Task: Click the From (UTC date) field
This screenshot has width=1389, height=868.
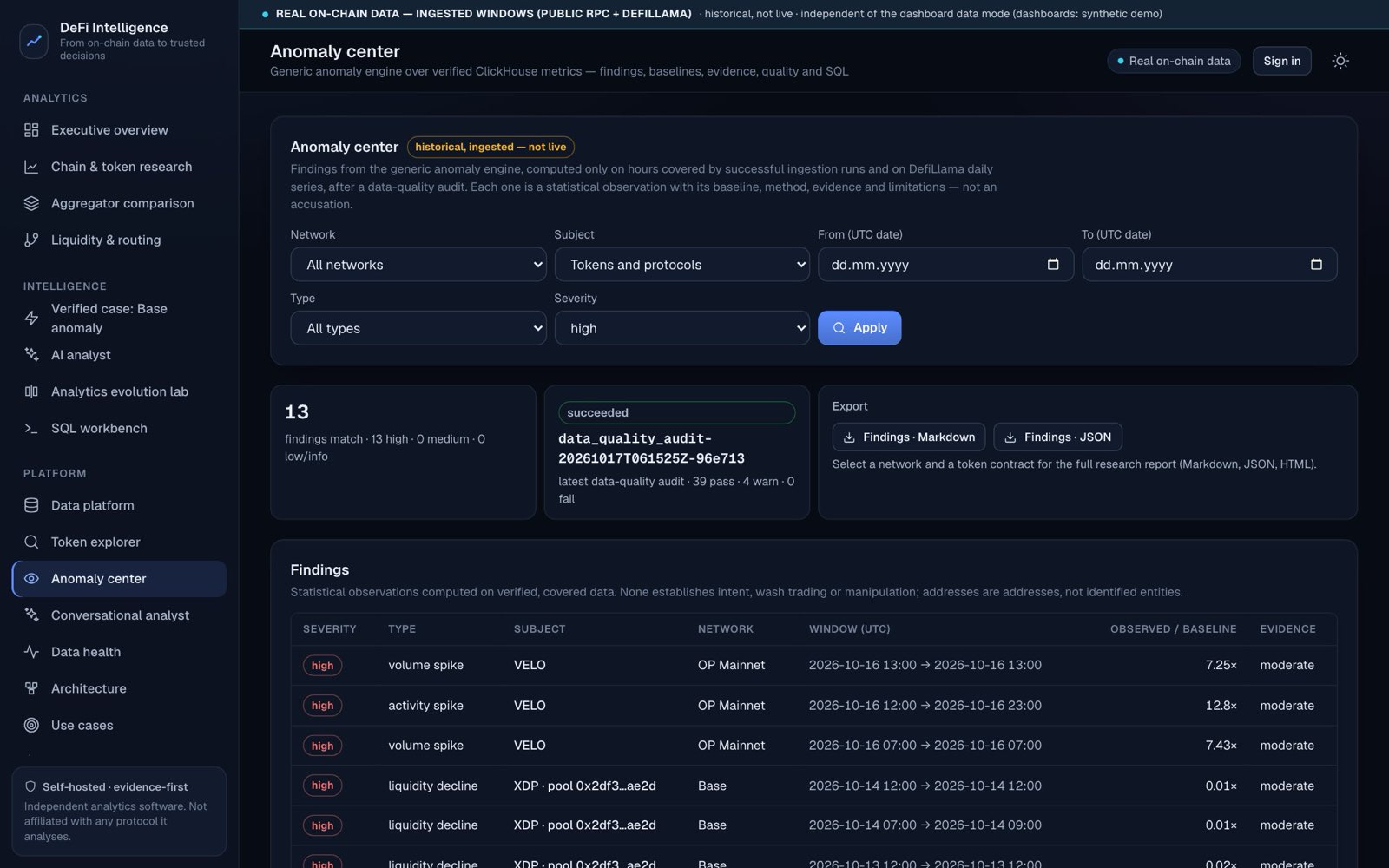Action: [945, 265]
